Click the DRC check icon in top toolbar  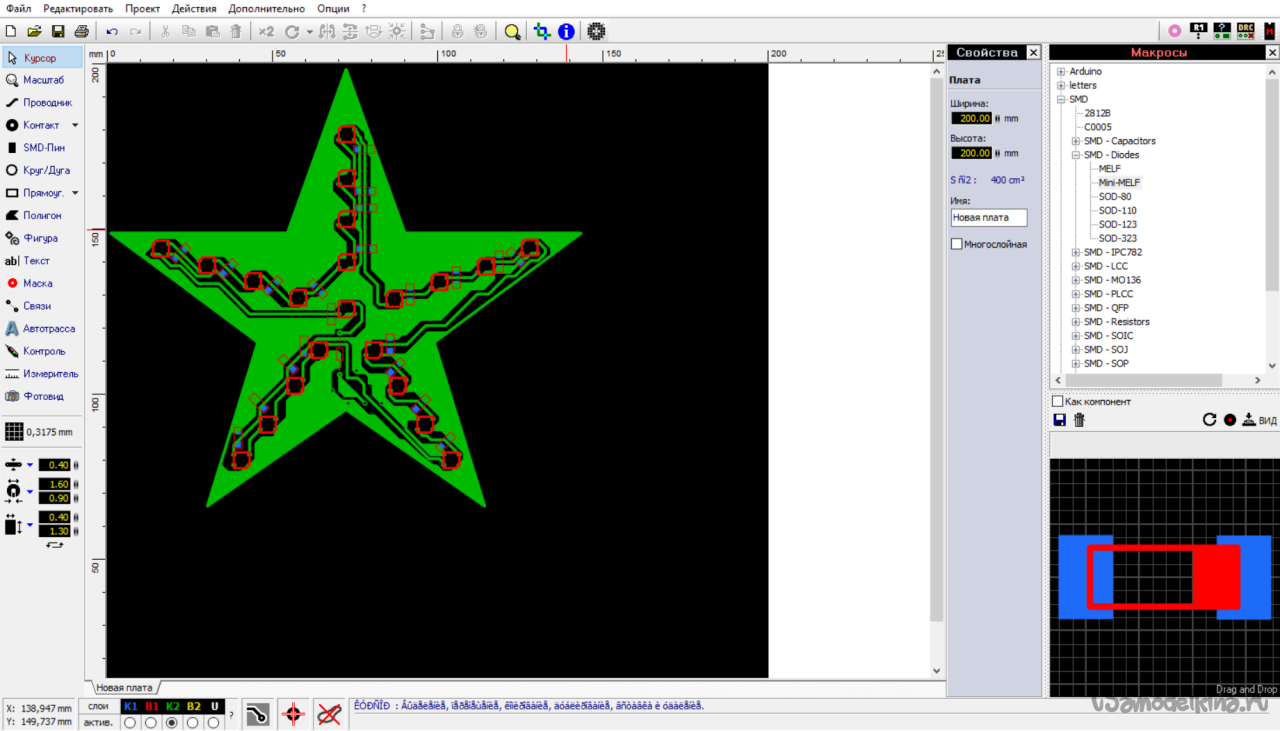(x=1246, y=31)
